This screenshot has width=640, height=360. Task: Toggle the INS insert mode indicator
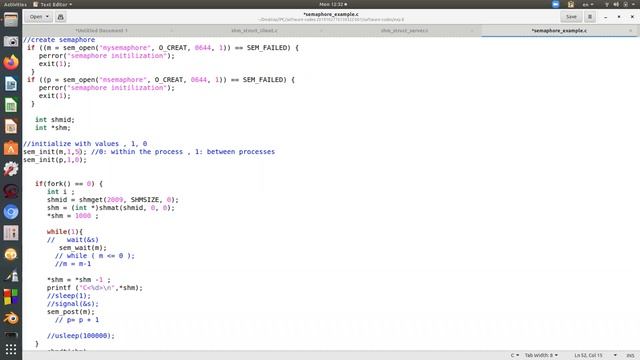[x=630, y=355]
